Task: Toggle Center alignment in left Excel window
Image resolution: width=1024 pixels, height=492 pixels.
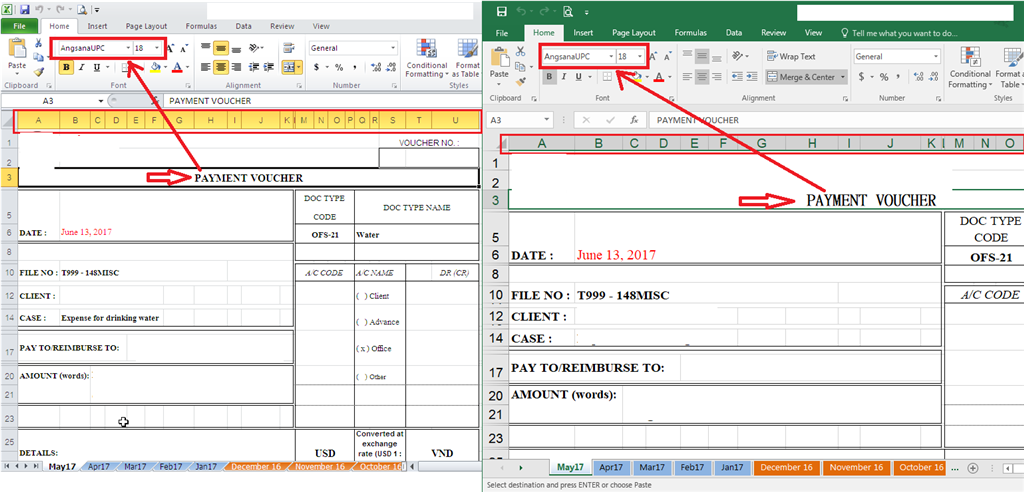Action: pos(221,67)
